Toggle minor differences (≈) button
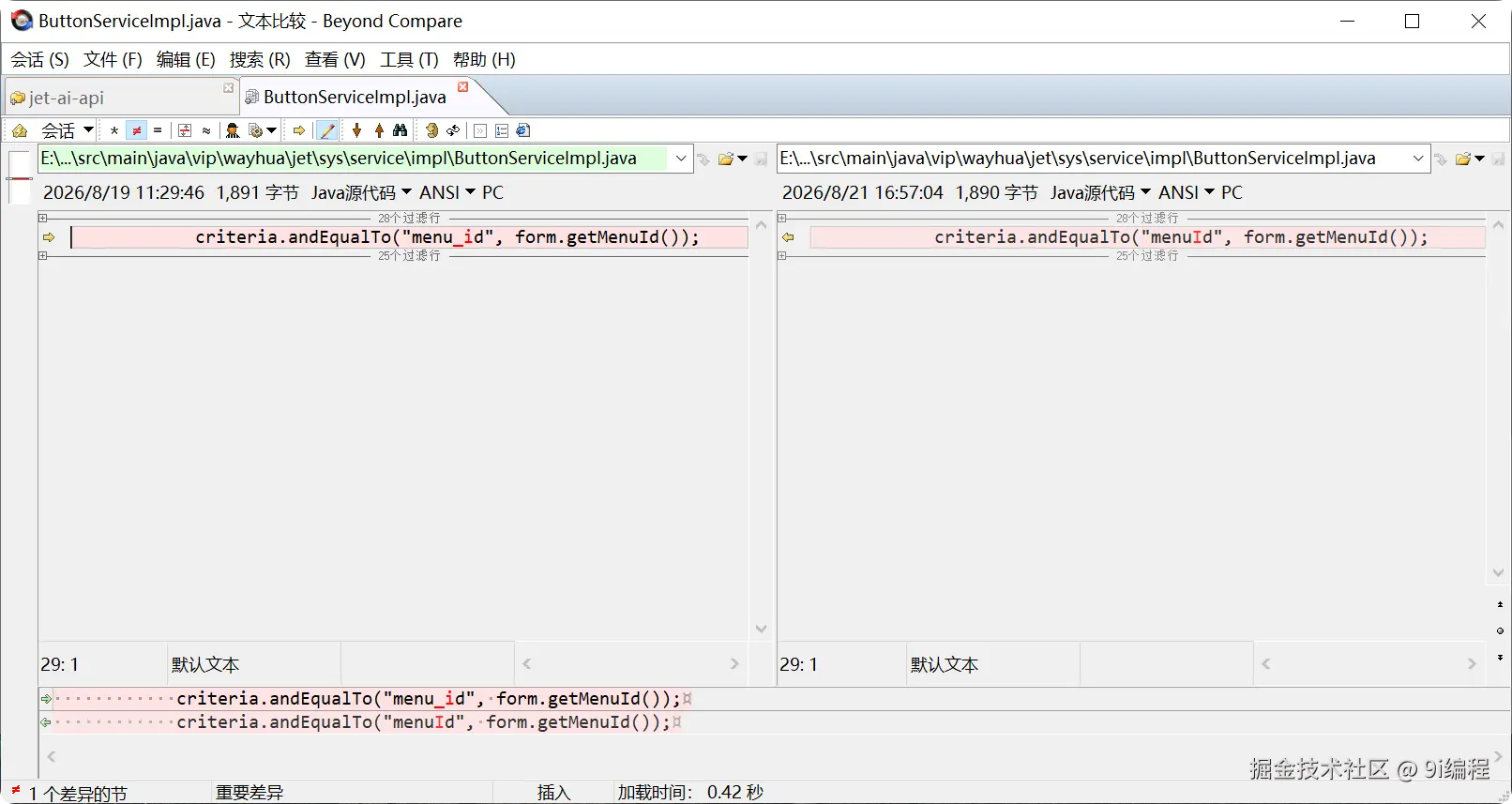 tap(206, 130)
